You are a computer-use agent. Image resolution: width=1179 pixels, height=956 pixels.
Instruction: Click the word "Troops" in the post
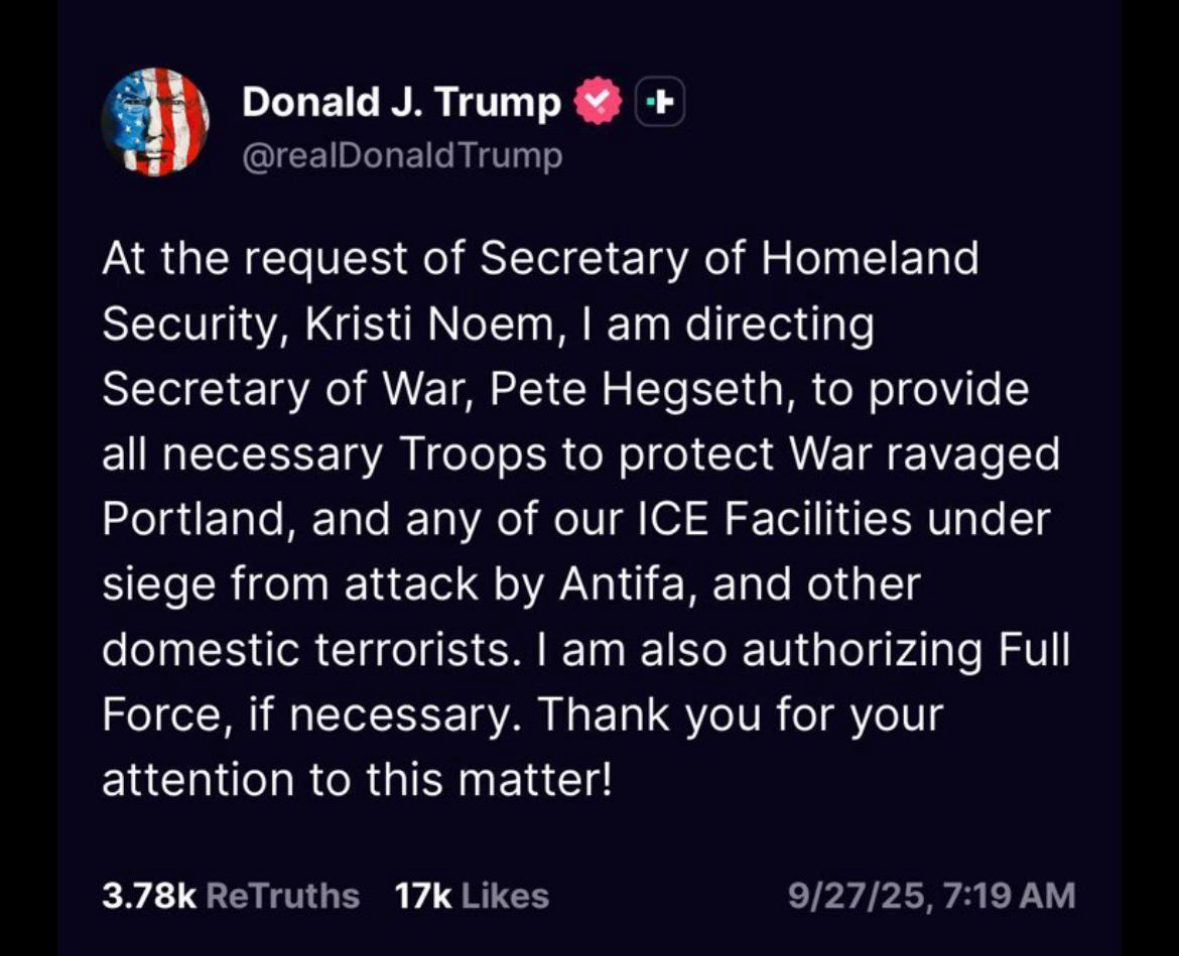click(473, 455)
